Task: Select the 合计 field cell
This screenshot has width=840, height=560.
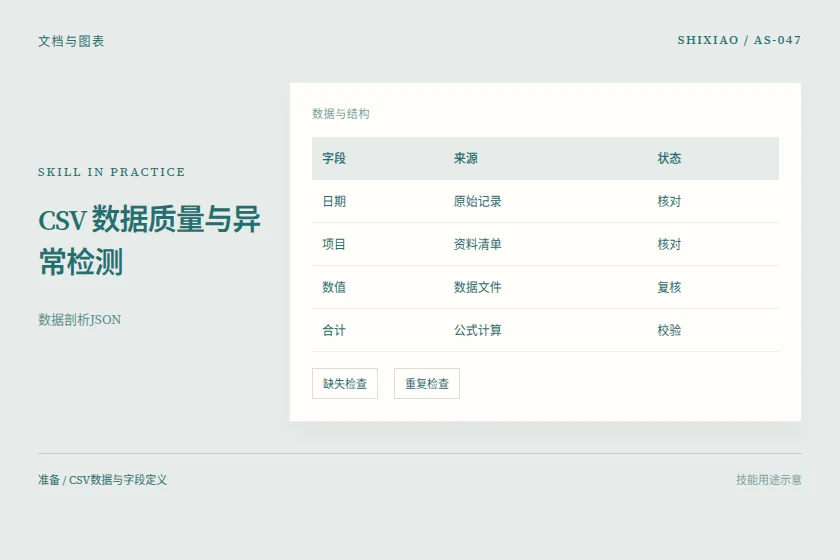Action: (334, 330)
